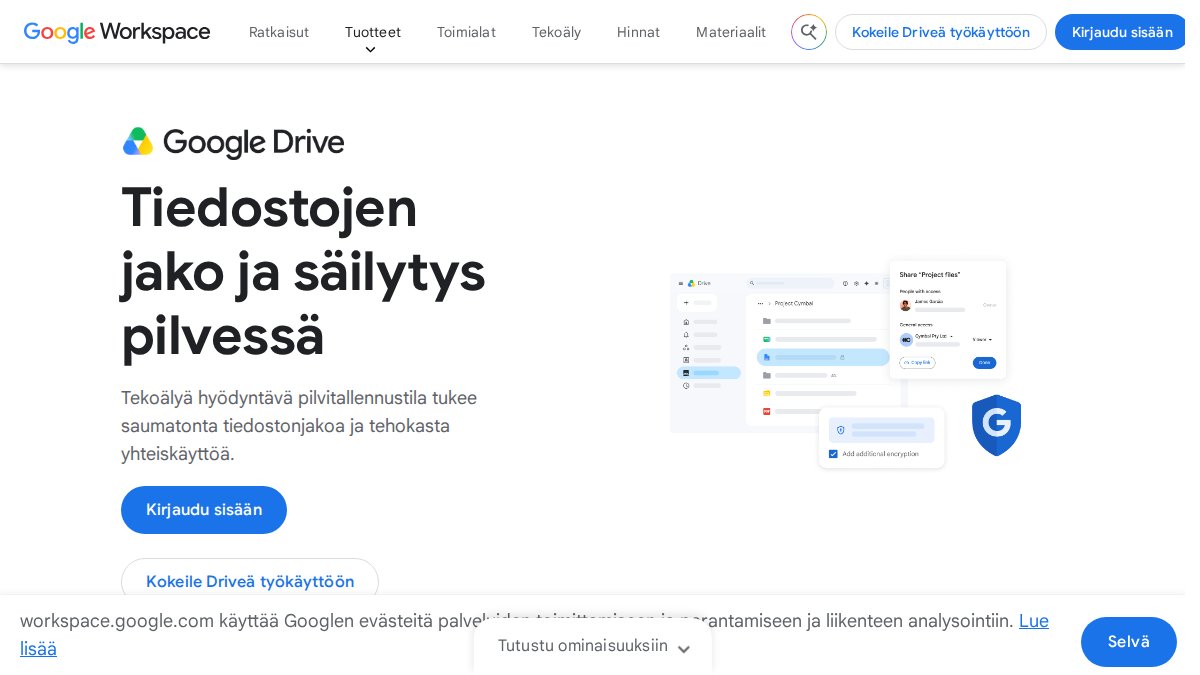Click the hero Kirjaudu sisään button

click(x=204, y=510)
